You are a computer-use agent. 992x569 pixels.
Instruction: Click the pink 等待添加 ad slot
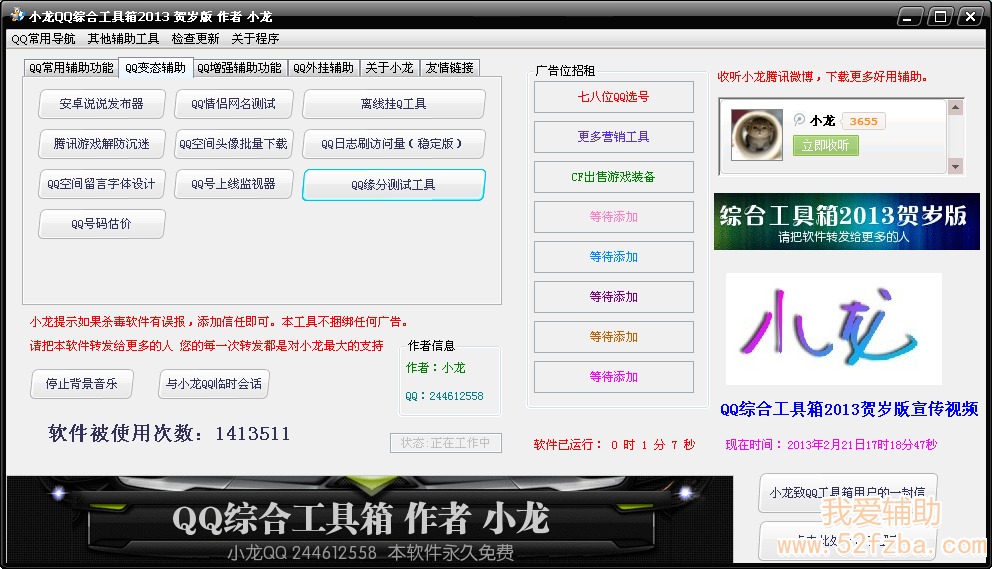(614, 216)
